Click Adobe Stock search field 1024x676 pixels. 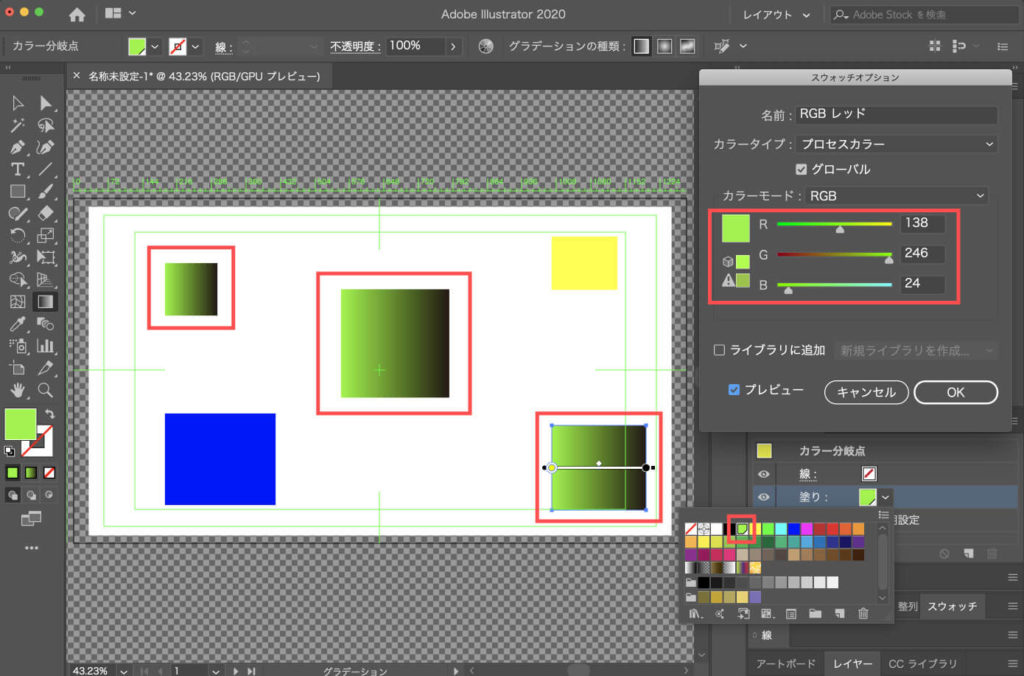tap(924, 14)
